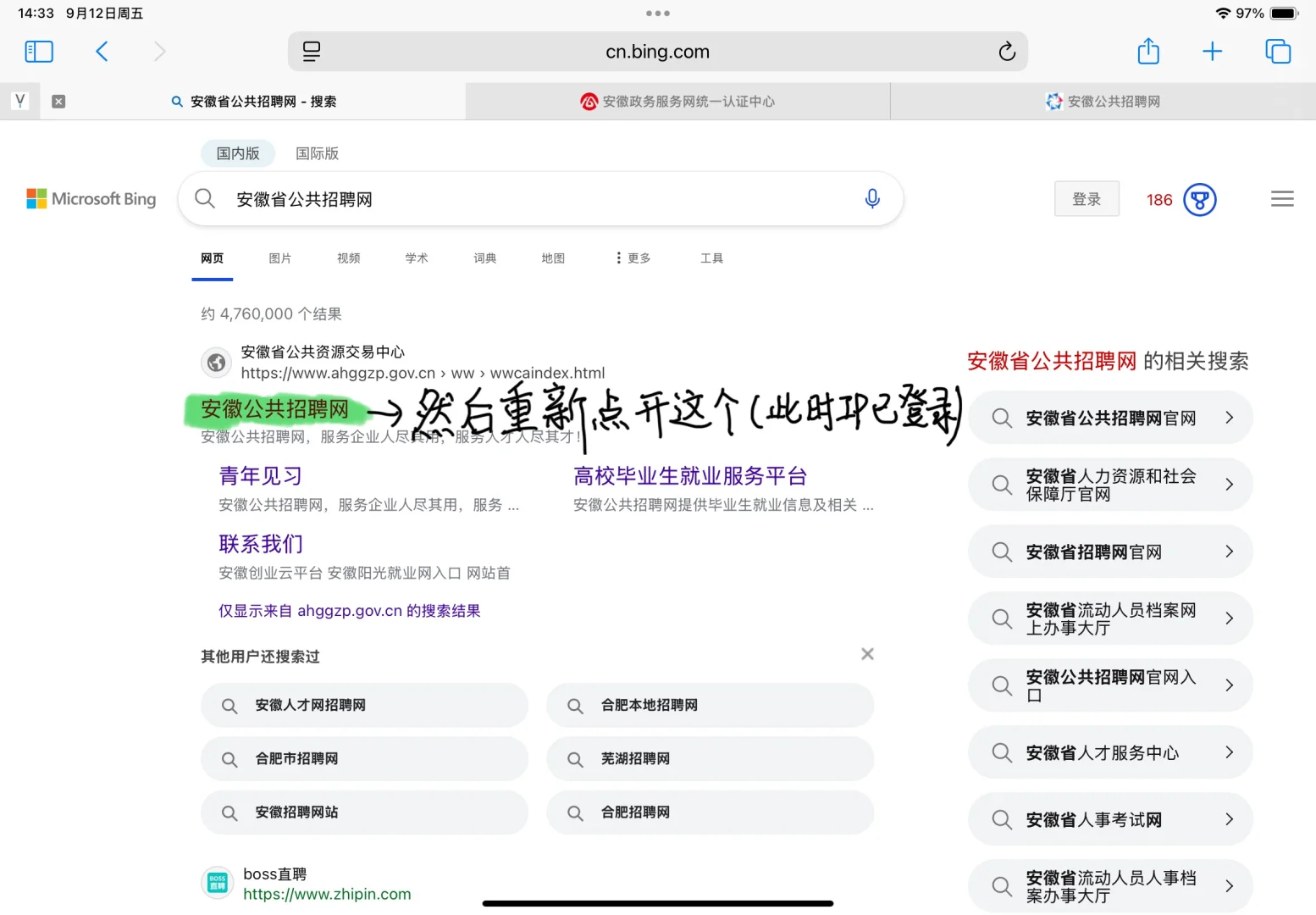1316x915 pixels.
Task: Open related search 安徽省人才服务中心
Action: pos(1110,752)
